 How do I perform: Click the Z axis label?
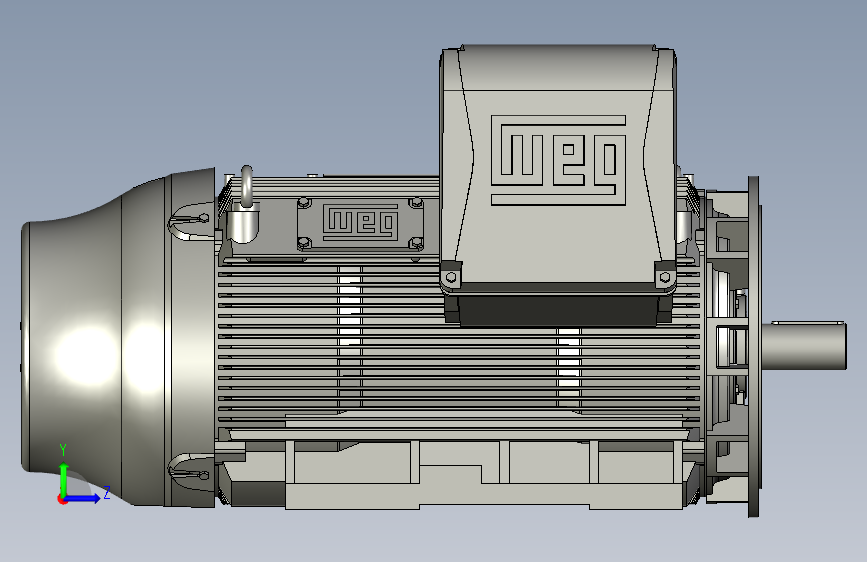point(107,492)
